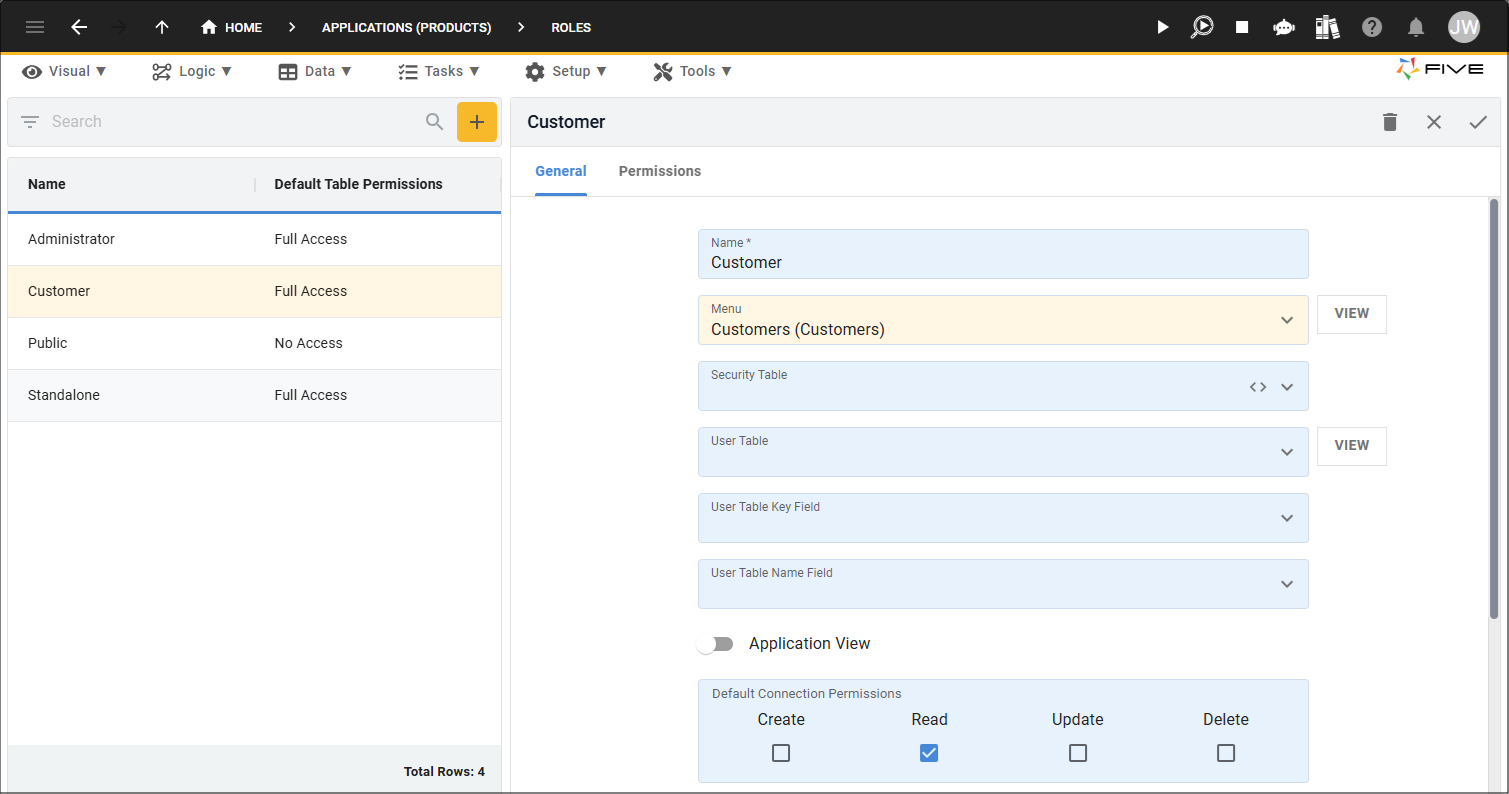Open the Logic menu
The width and height of the screenshot is (1509, 794).
tap(192, 71)
